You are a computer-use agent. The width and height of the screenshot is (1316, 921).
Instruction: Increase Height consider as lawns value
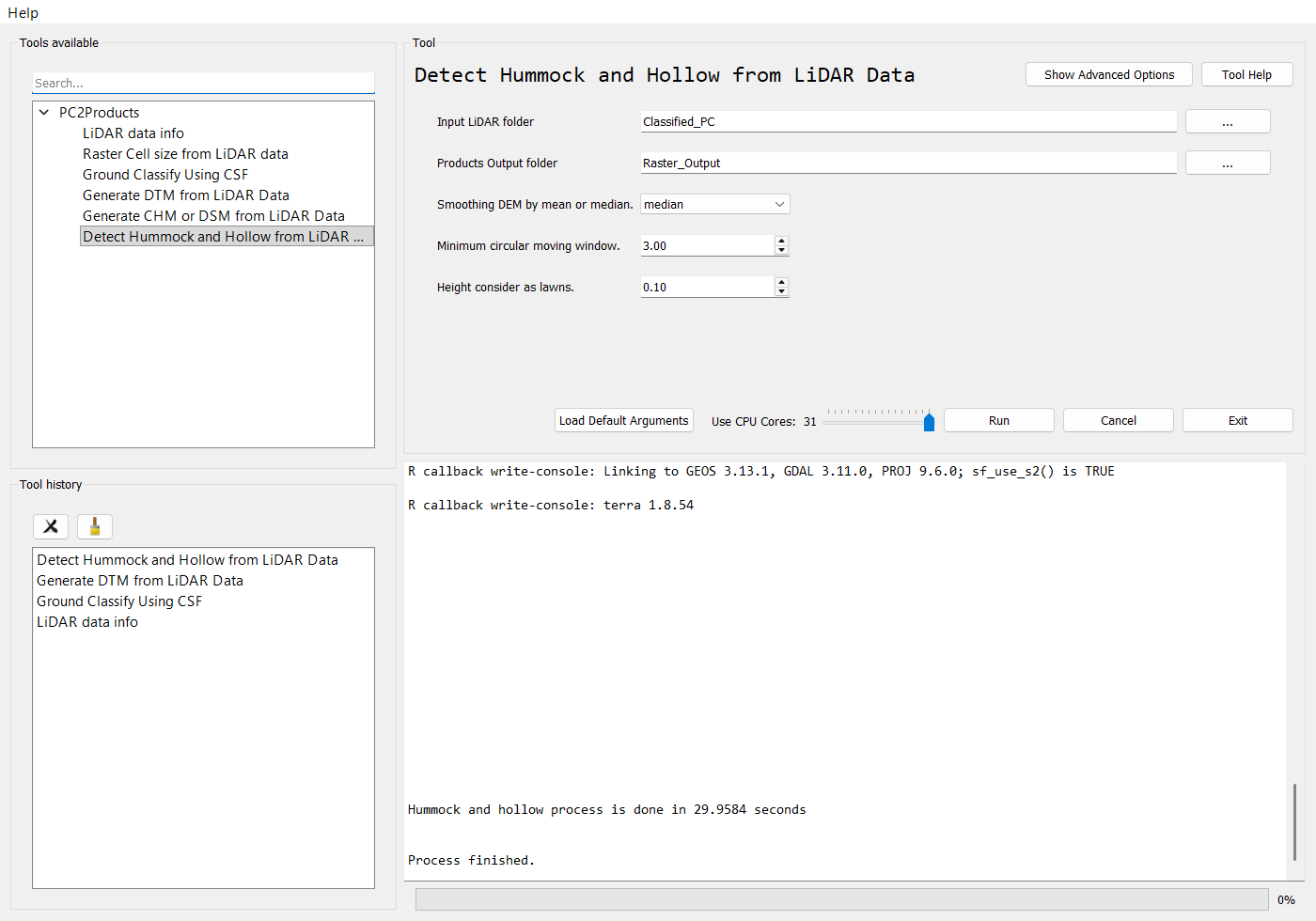pyautogui.click(x=781, y=282)
